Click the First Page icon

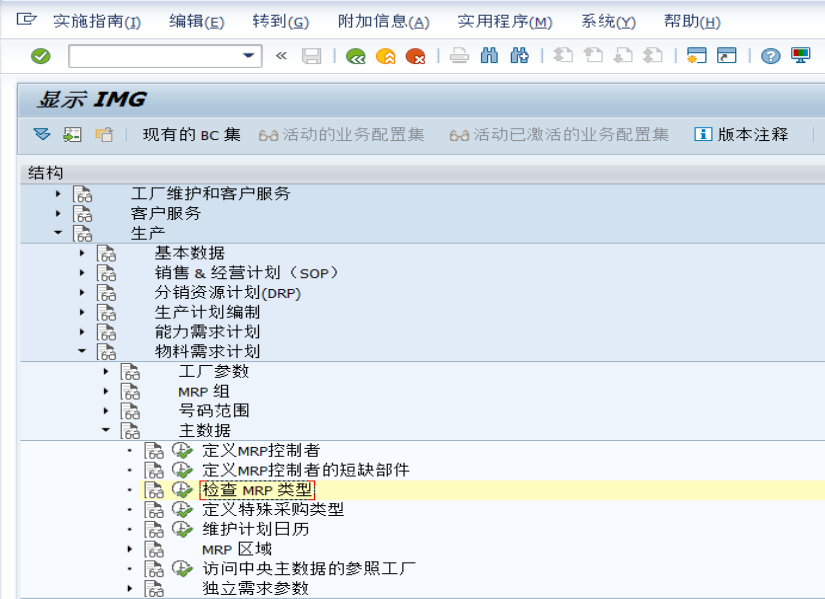(x=563, y=55)
